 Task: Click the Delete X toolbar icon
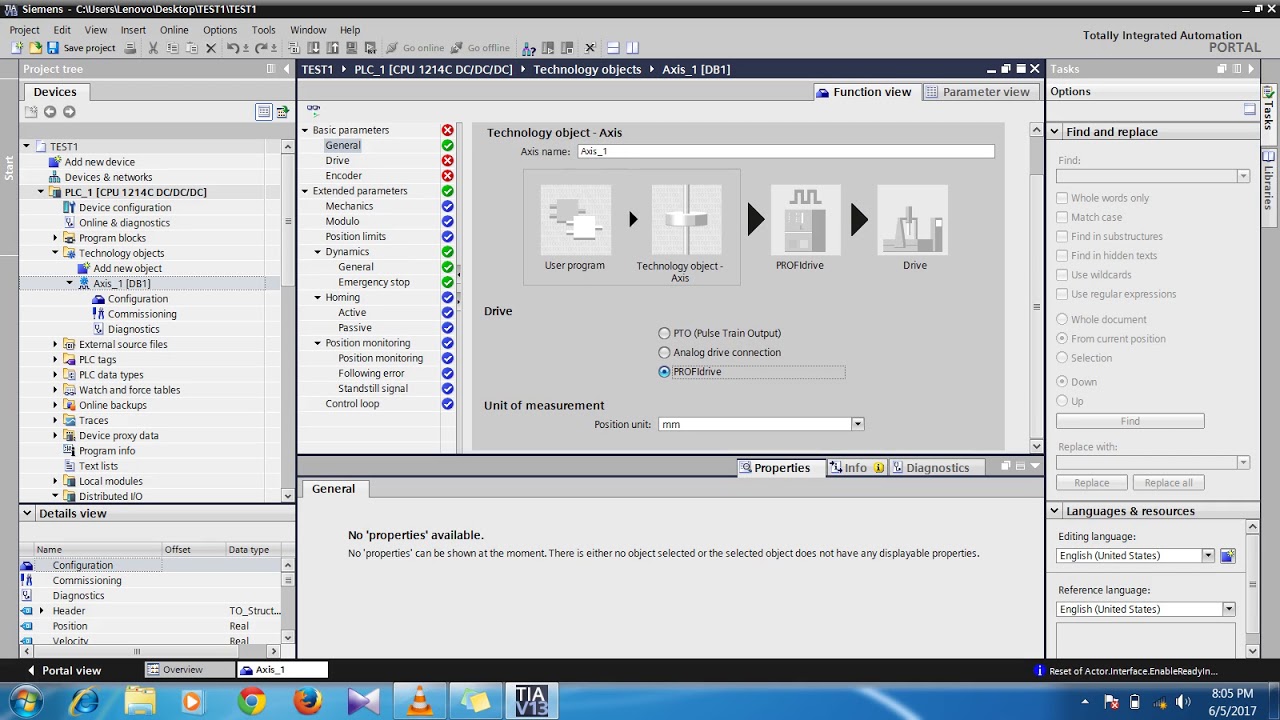(x=210, y=48)
